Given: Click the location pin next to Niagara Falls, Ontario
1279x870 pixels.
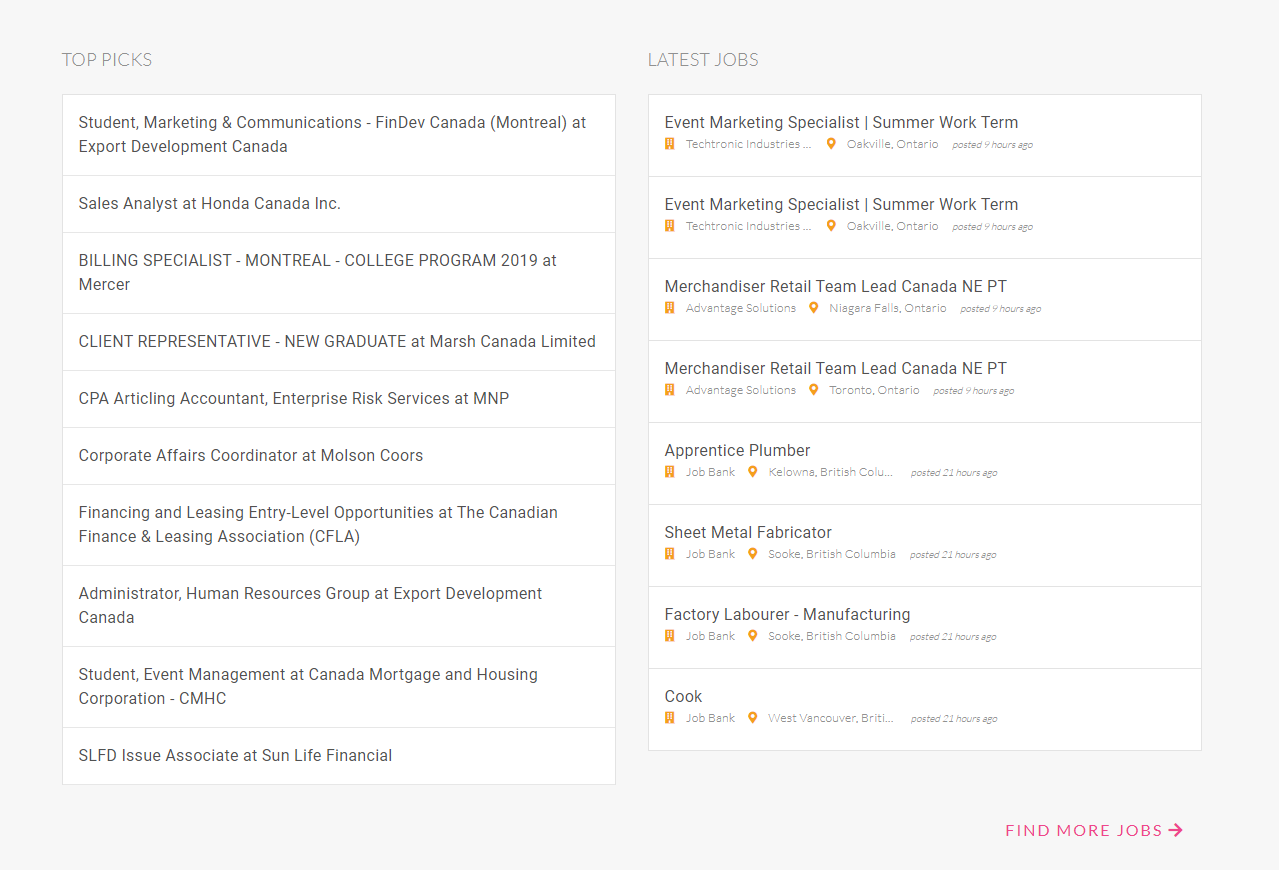Looking at the screenshot, I should (814, 308).
